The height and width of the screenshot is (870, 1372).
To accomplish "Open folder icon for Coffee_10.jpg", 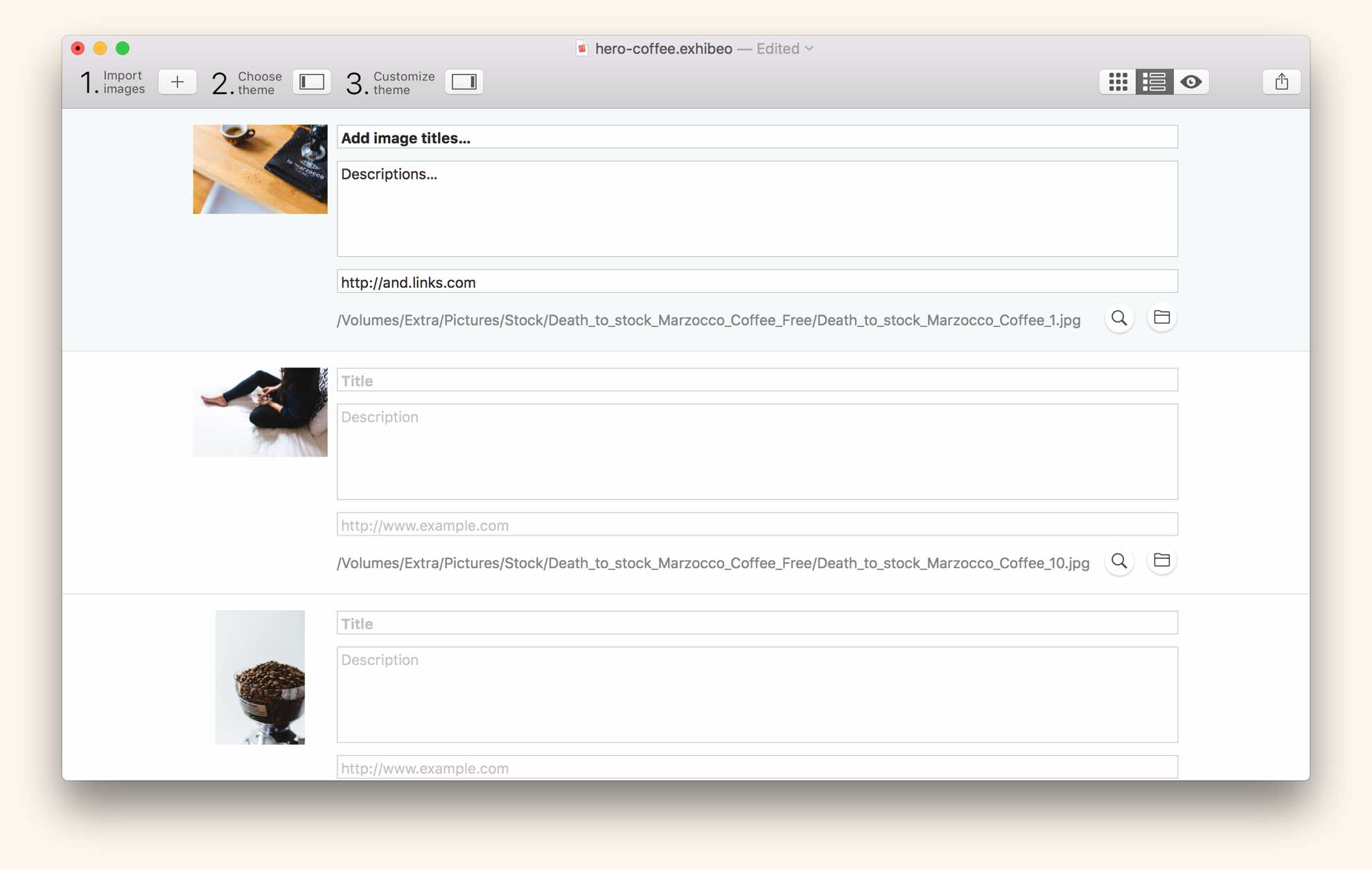I will [1162, 560].
